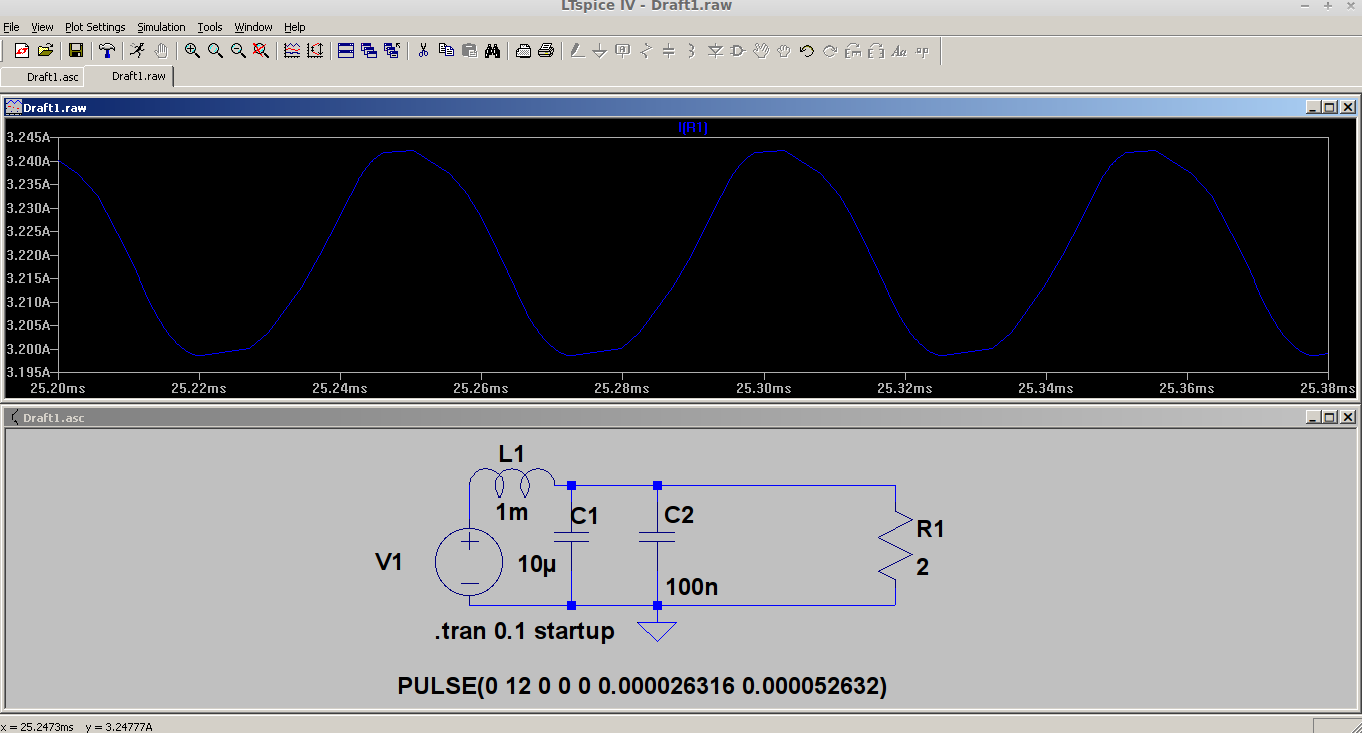Maximize the Draft1.raw plot window

click(x=1329, y=107)
